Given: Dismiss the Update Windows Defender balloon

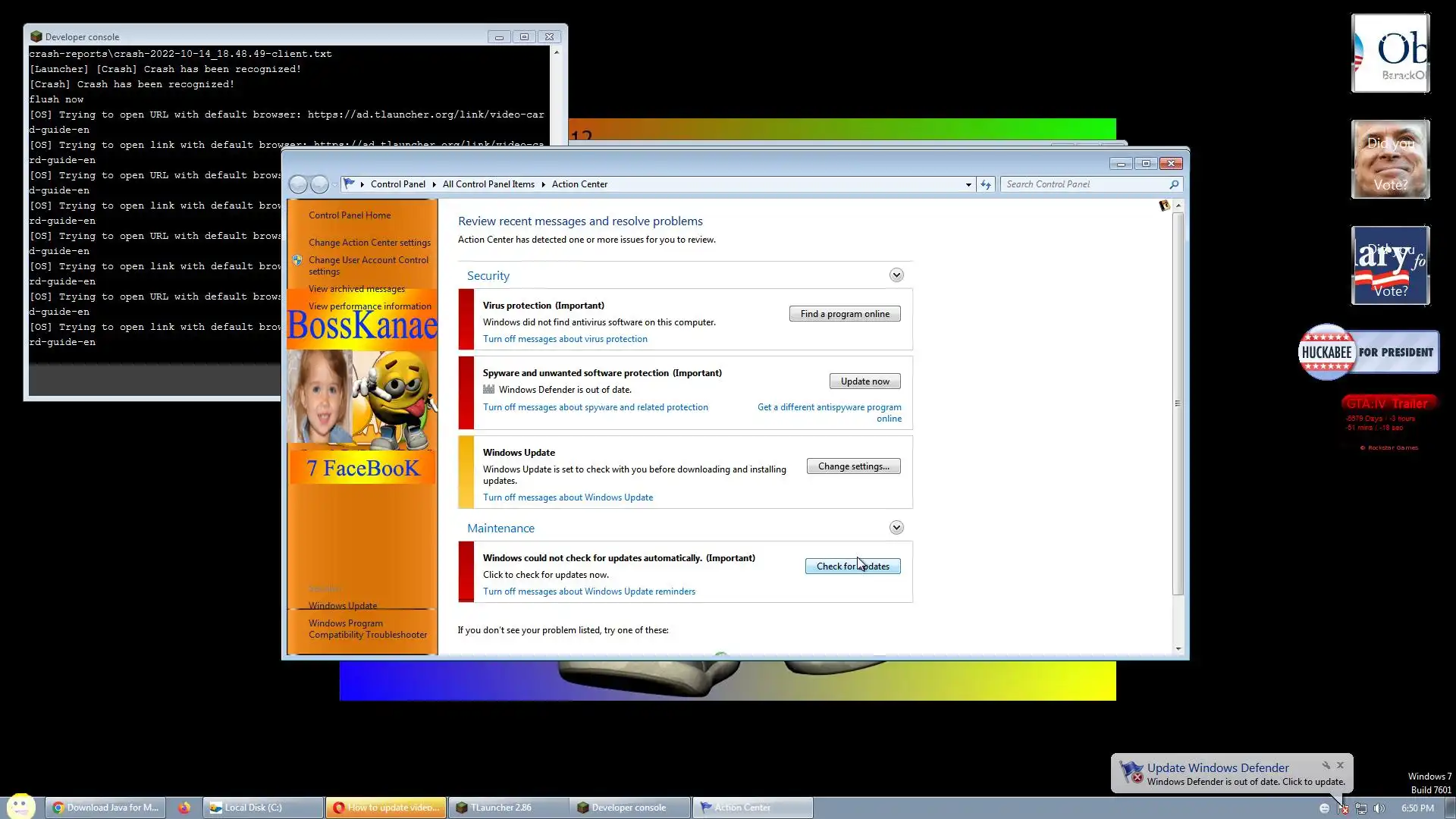Looking at the screenshot, I should 1341,766.
